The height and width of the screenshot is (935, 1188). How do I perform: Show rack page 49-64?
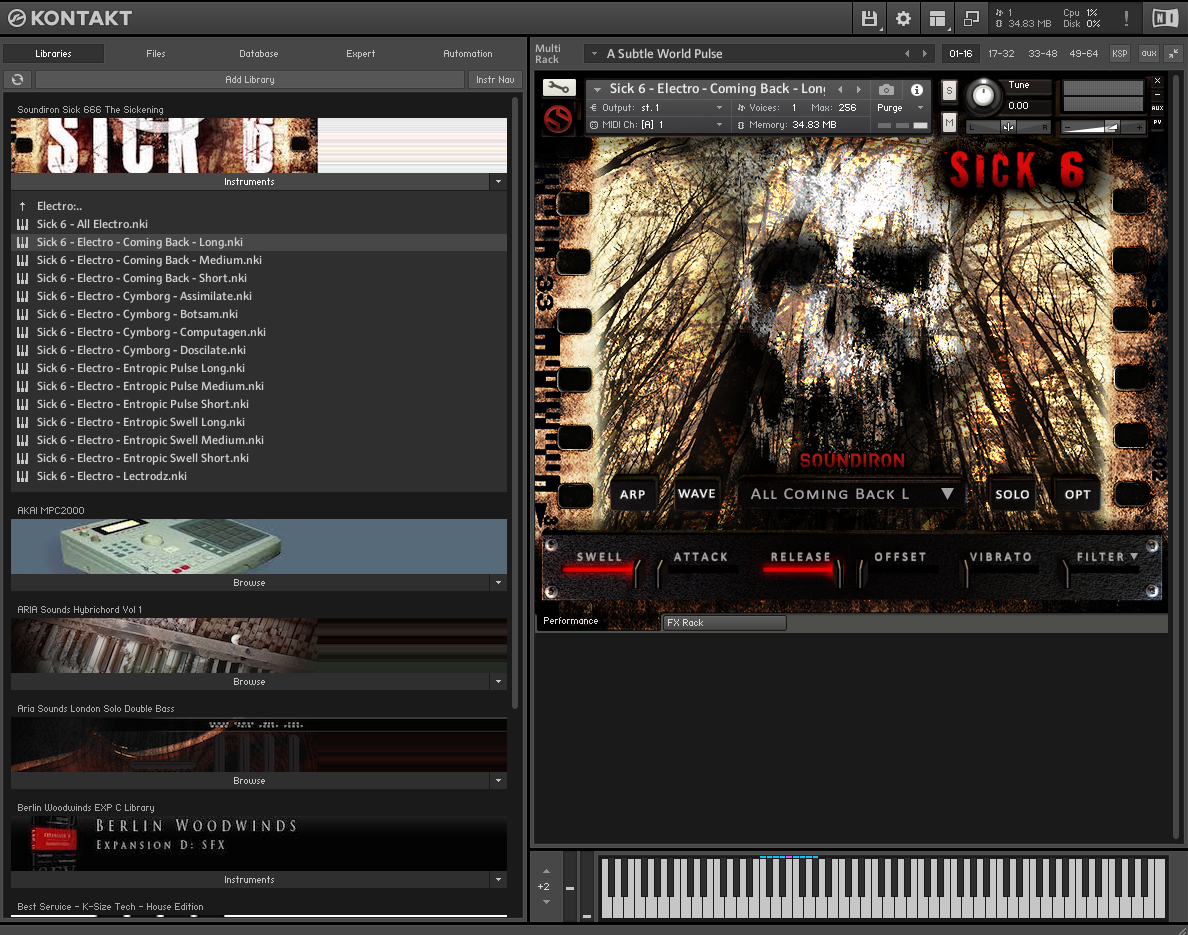pos(1083,54)
